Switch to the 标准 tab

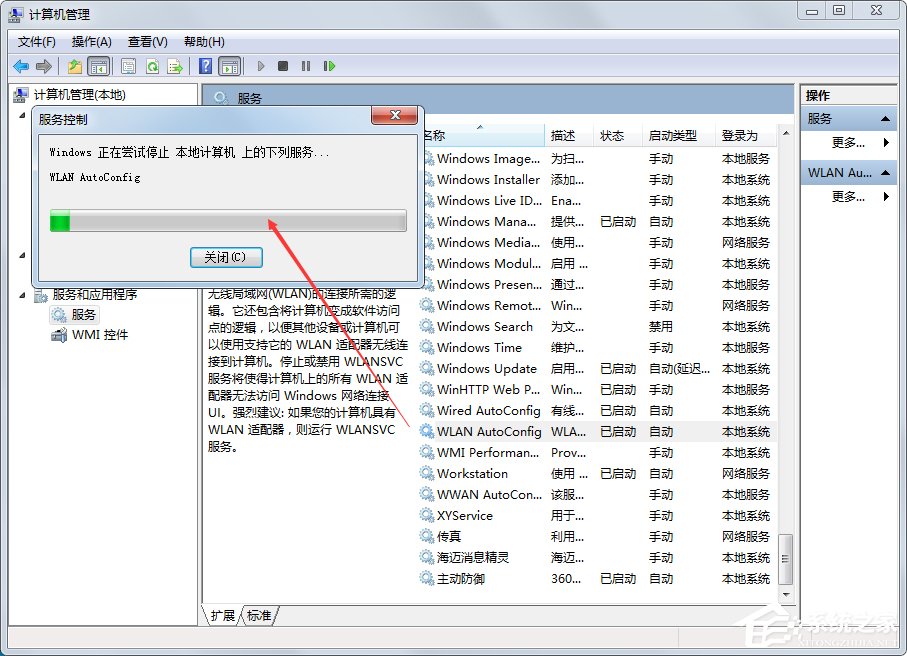258,616
